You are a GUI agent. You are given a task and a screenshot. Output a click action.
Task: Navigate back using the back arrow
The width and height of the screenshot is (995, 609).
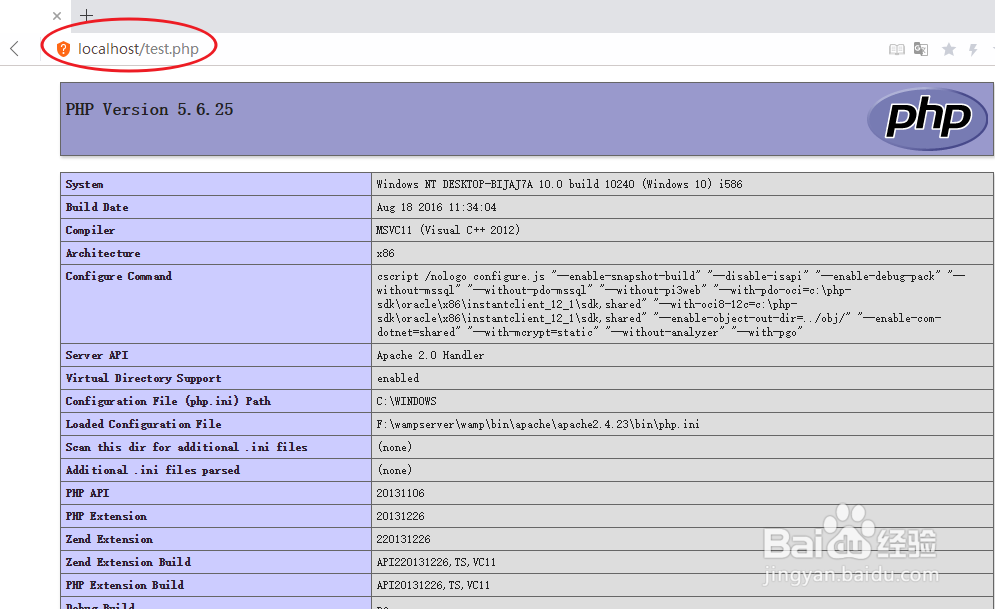click(x=13, y=47)
